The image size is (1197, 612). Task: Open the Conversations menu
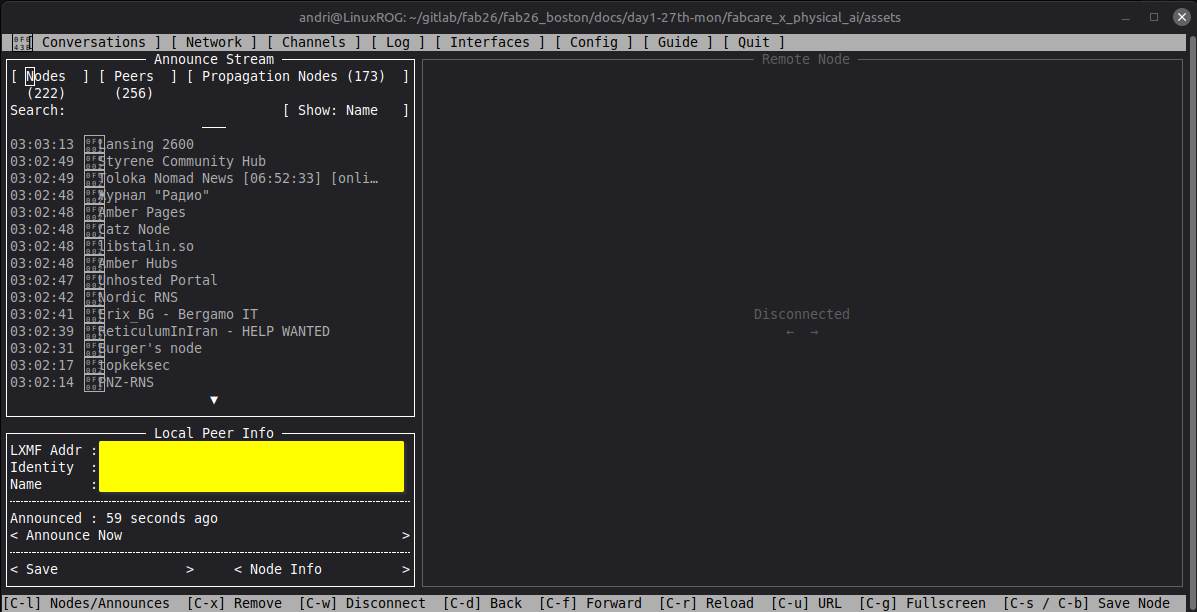coord(93,43)
